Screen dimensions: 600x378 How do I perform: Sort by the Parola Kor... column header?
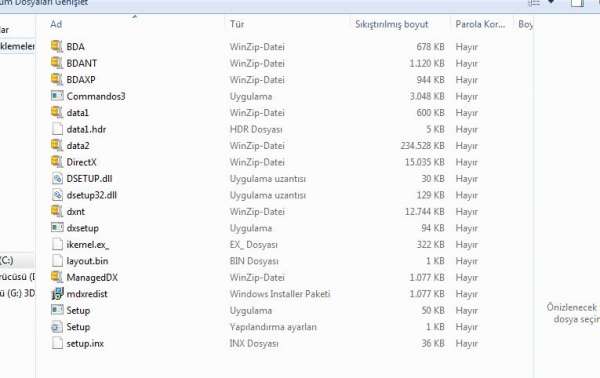coord(480,24)
